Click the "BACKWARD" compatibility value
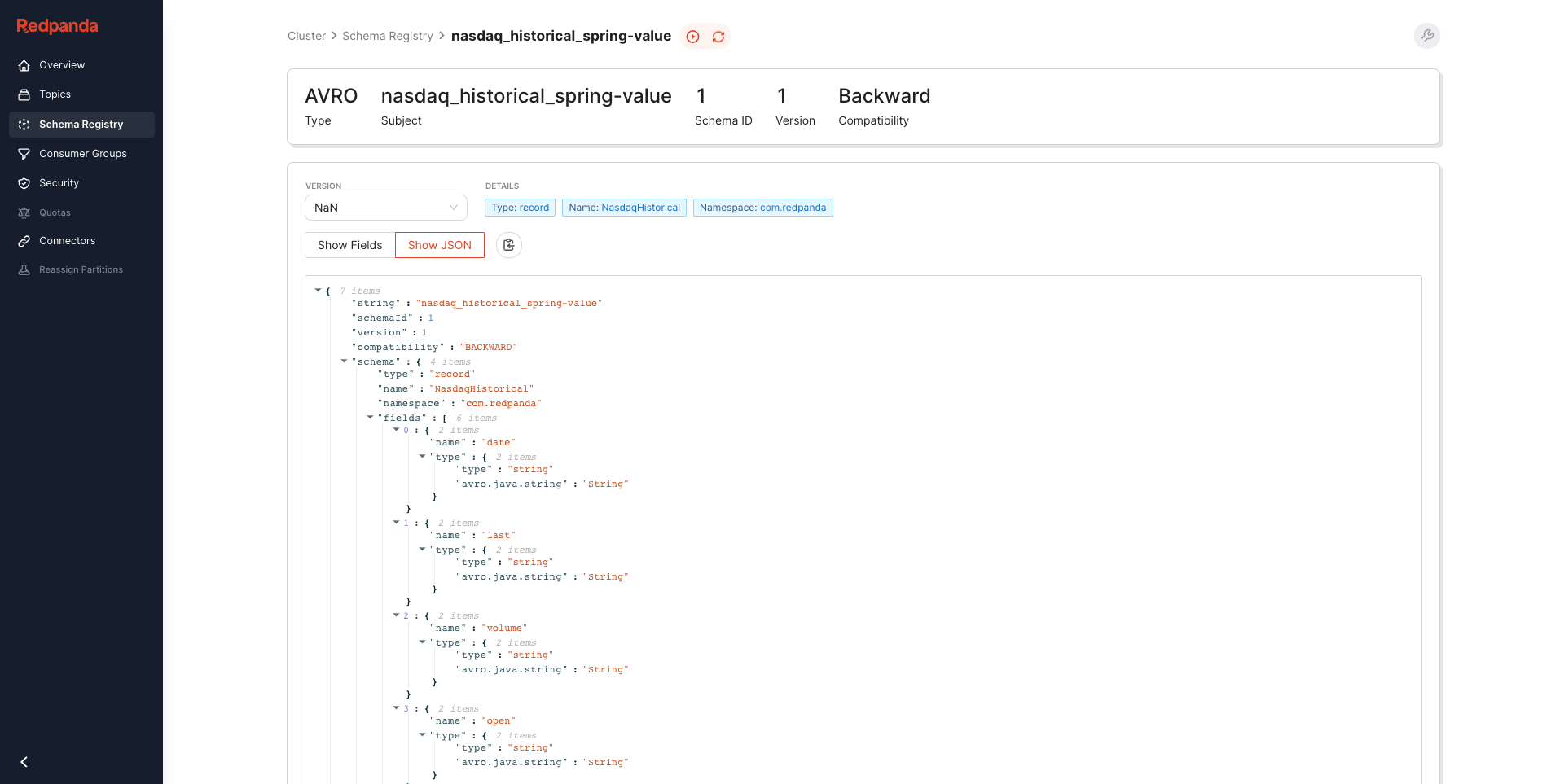Screen dimensions: 1564x784 (489, 348)
